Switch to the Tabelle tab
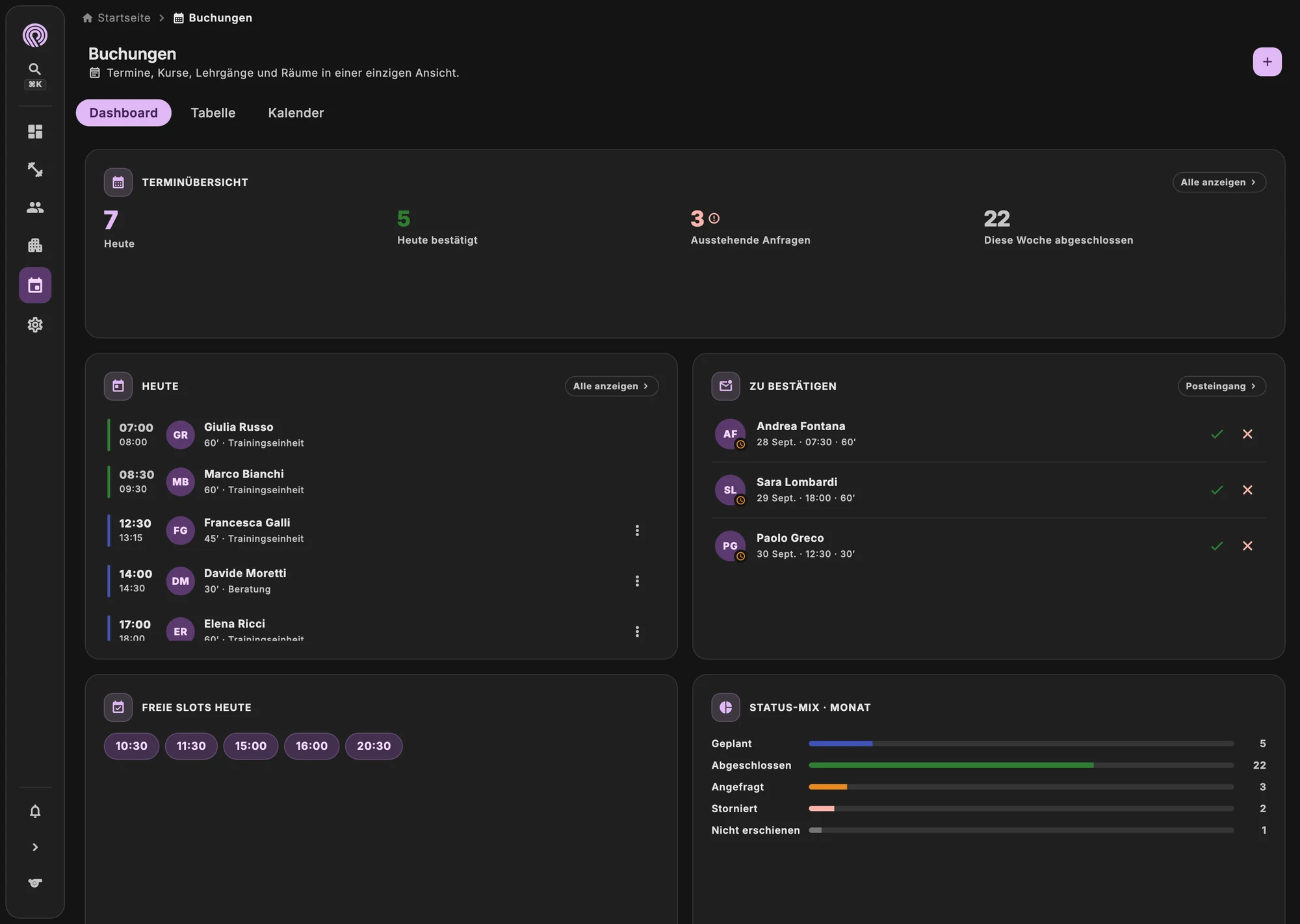1300x924 pixels. pos(213,113)
